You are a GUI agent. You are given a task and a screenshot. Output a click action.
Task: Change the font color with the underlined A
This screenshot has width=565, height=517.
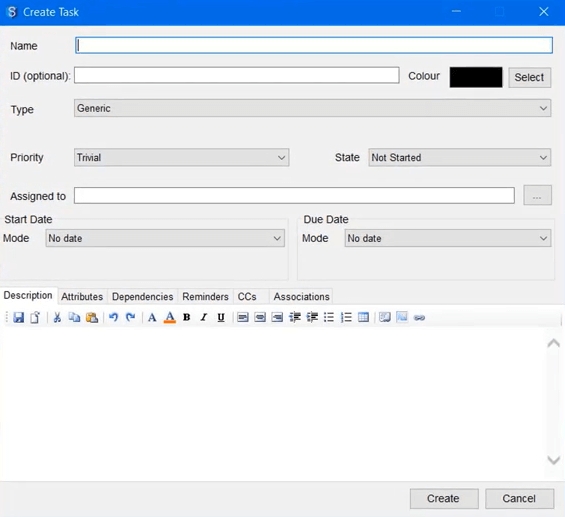(170, 317)
